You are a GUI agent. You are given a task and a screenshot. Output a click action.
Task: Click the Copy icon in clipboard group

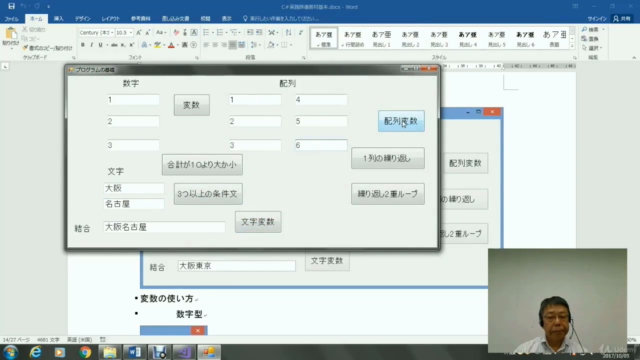pyautogui.click(x=25, y=39)
